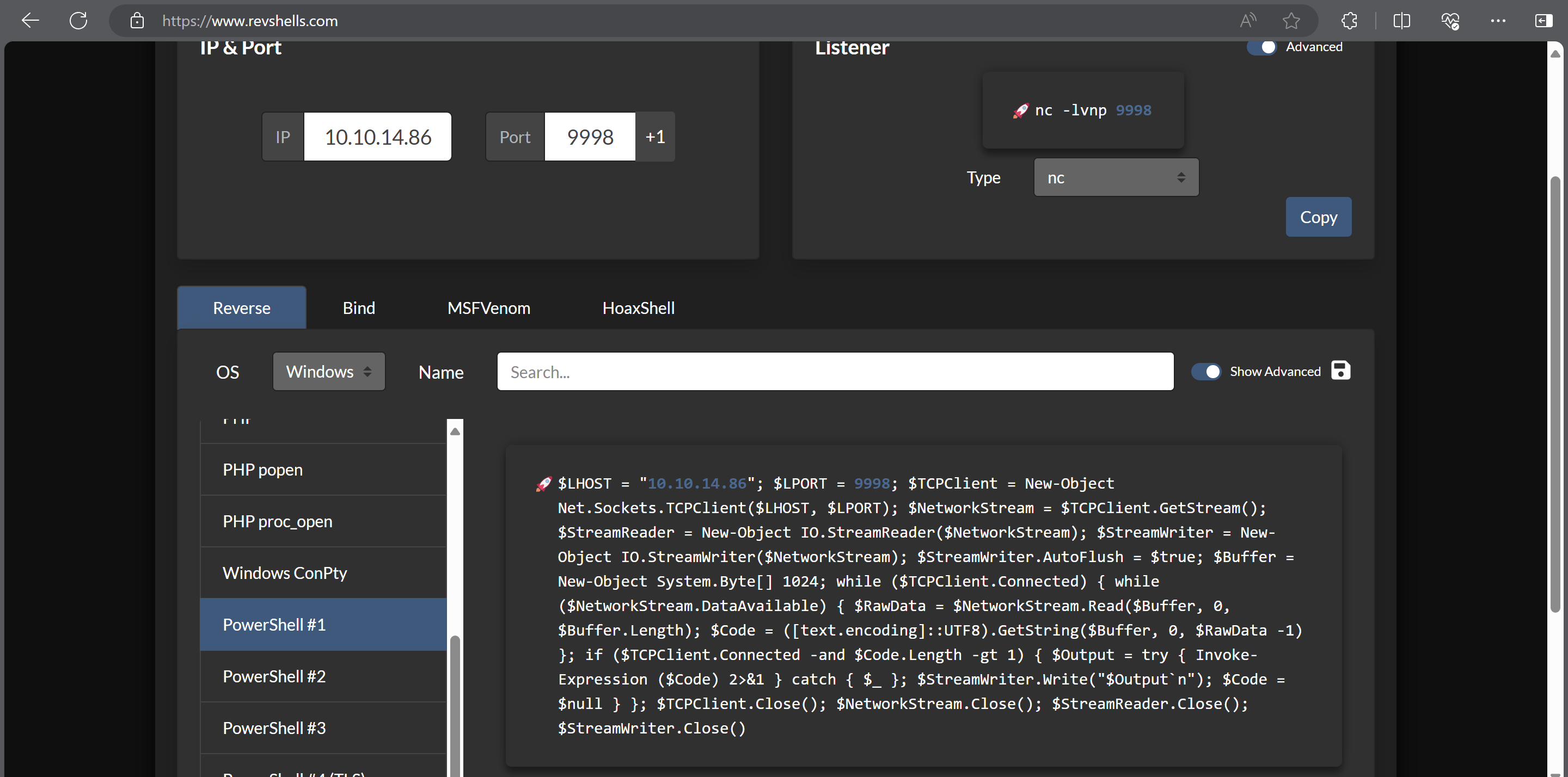Viewport: 1568px width, 777px height.
Task: Click the site info lock icon
Action: point(137,21)
